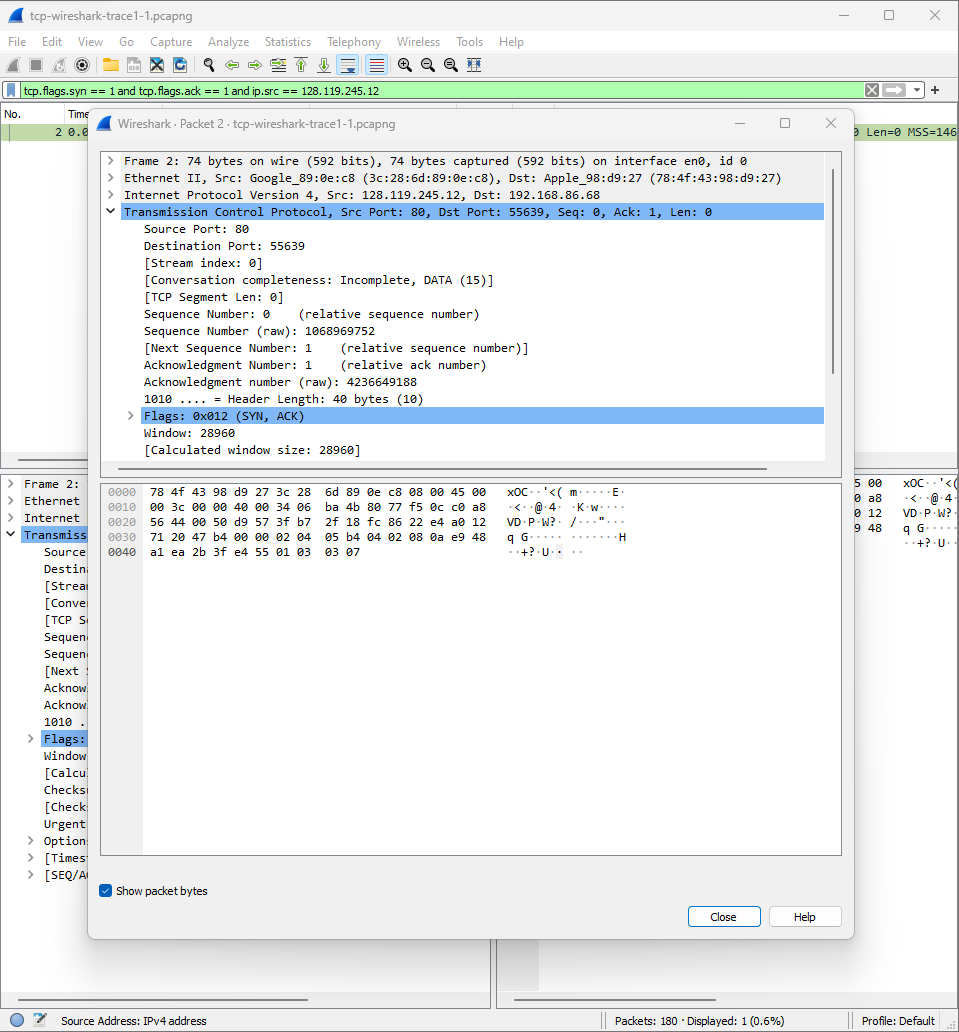Screen dimensions: 959x1032
Task: Toggle auto-scroll during live capture
Action: [348, 65]
